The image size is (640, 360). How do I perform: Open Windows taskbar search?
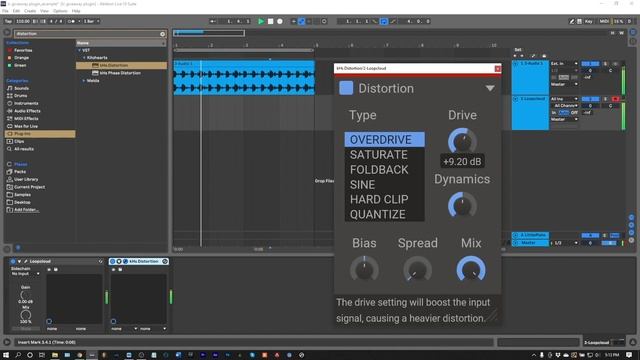[x=18, y=355]
